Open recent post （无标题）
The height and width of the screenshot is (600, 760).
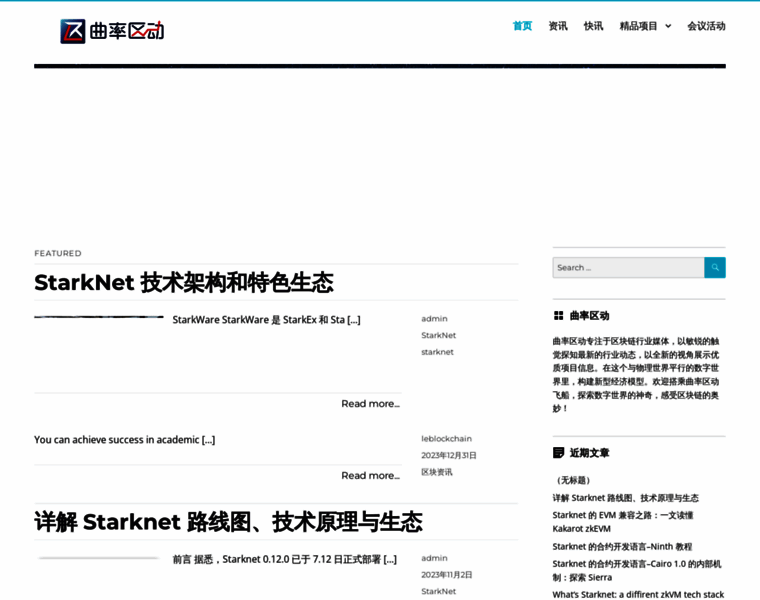(572, 480)
